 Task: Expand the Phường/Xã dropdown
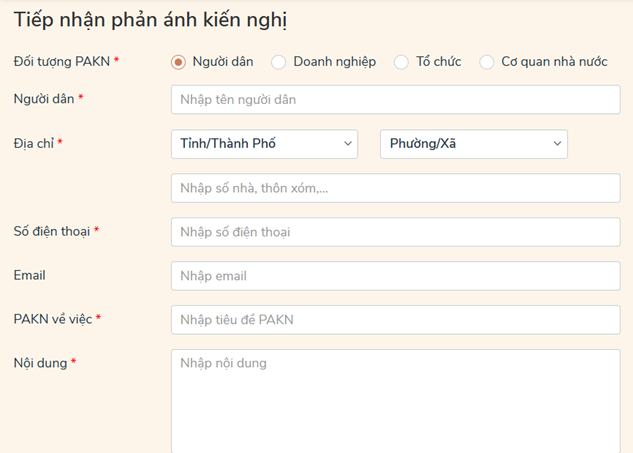[x=473, y=144]
